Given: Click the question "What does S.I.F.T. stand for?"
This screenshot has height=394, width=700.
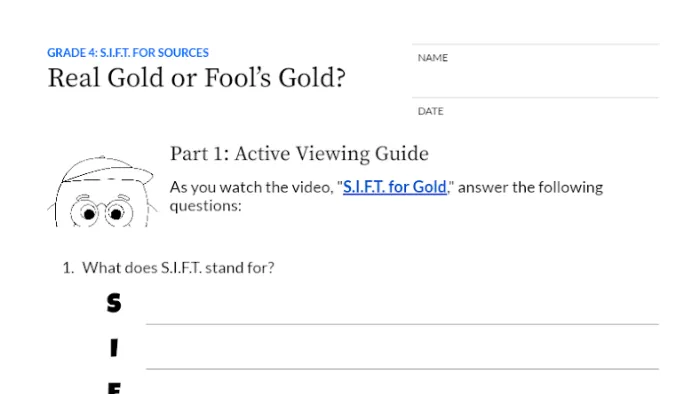Looking at the screenshot, I should (x=178, y=268).
